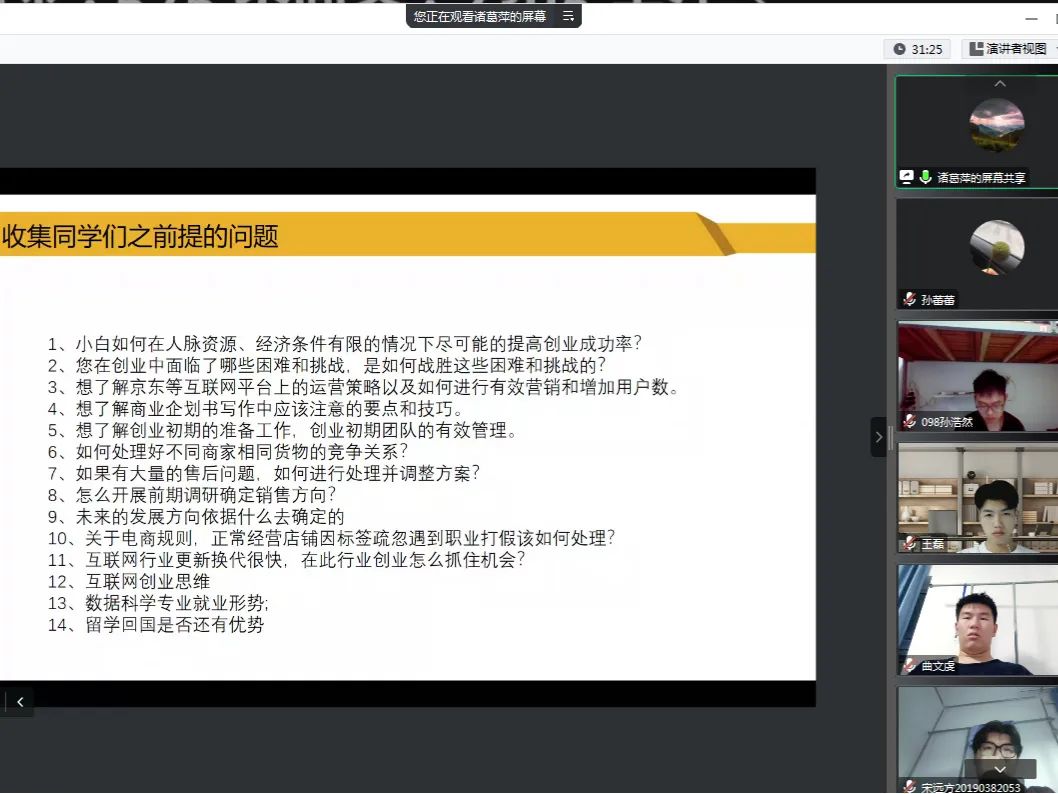Screen dimensions: 1058x794
Task: Open the screen-viewing options menu icon
Action: pyautogui.click(x=568, y=16)
